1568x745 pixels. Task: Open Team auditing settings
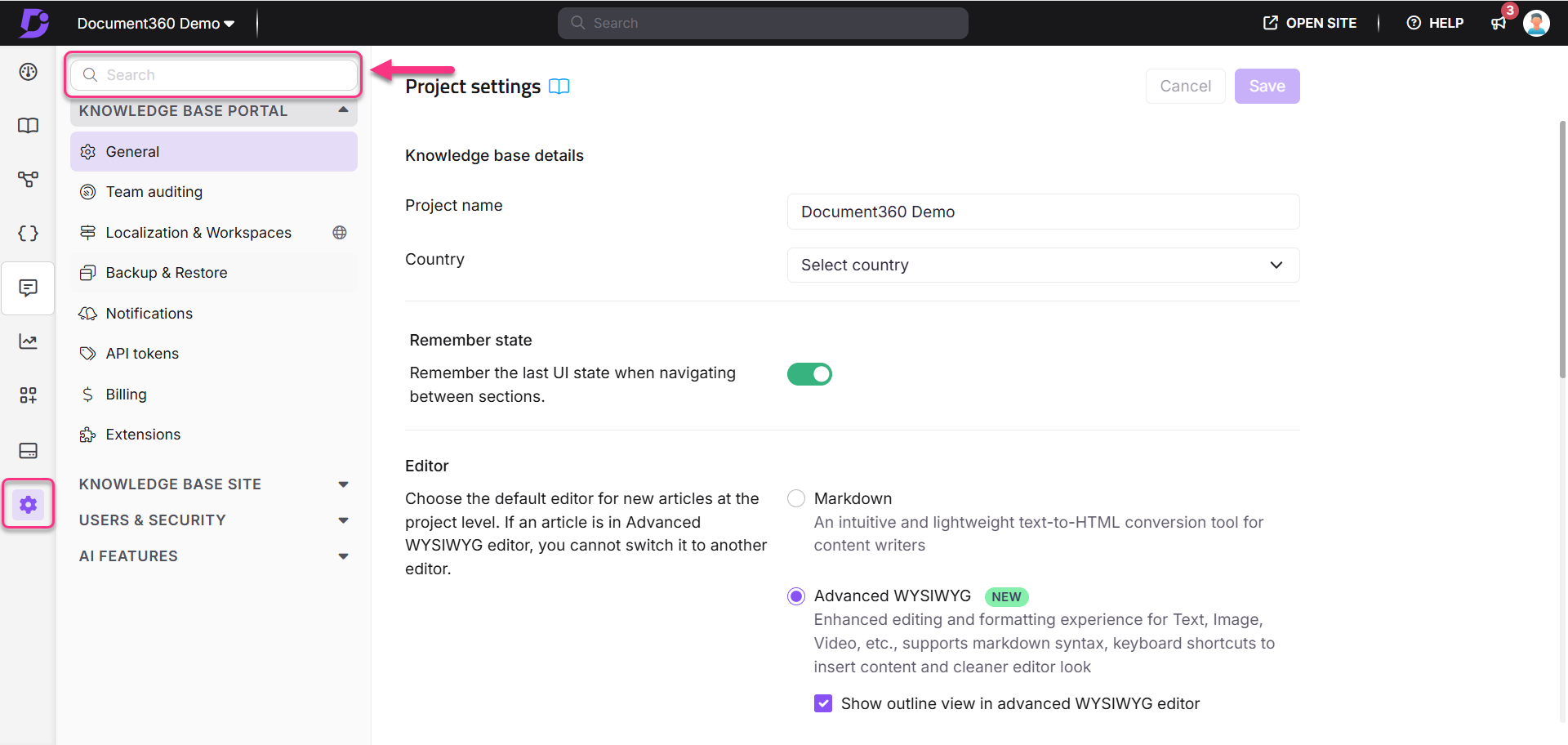click(x=214, y=192)
